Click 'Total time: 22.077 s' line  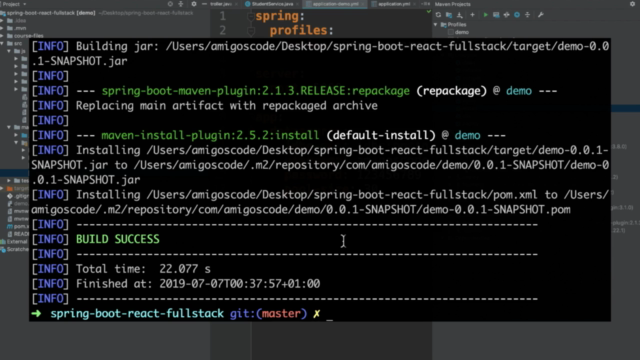[143, 269]
